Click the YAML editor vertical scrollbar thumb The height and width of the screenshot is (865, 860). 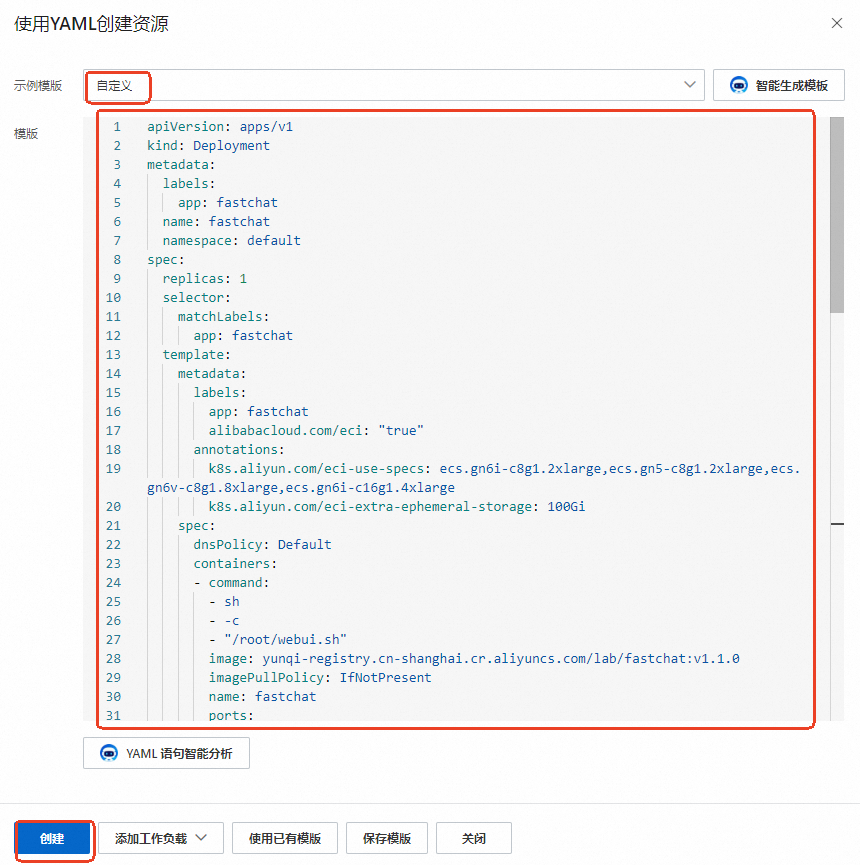[x=837, y=215]
